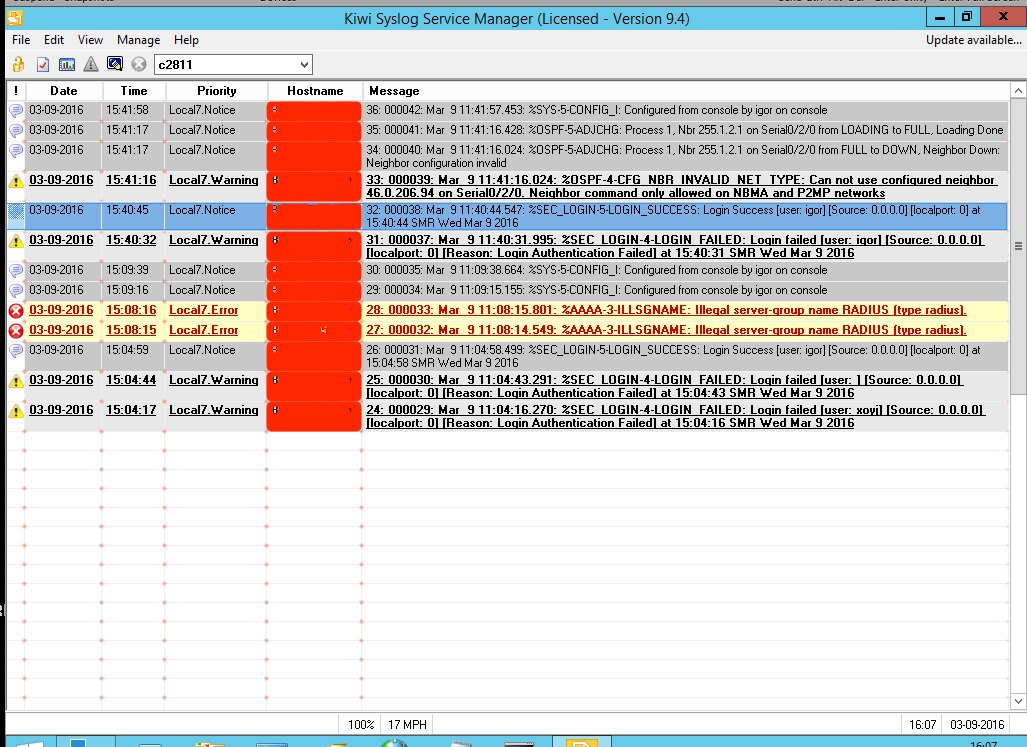The height and width of the screenshot is (747, 1027).
Task: Open the File menu
Action: pyautogui.click(x=21, y=40)
